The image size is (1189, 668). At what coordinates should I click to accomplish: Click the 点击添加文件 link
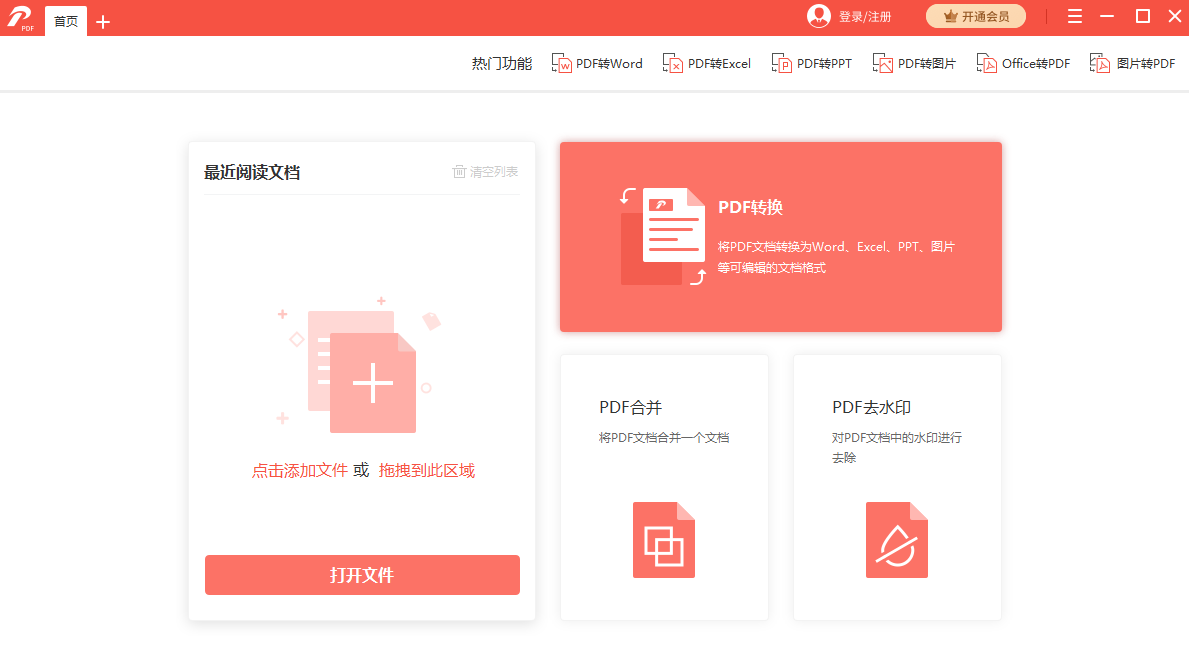click(x=300, y=470)
